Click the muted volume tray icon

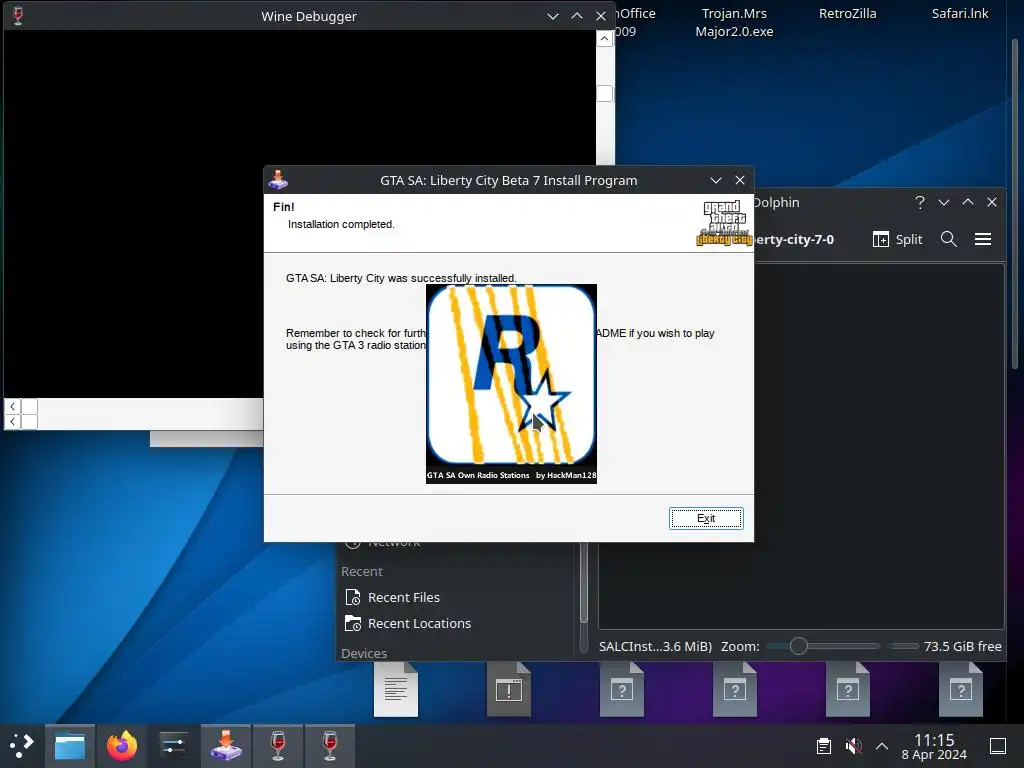coord(853,745)
